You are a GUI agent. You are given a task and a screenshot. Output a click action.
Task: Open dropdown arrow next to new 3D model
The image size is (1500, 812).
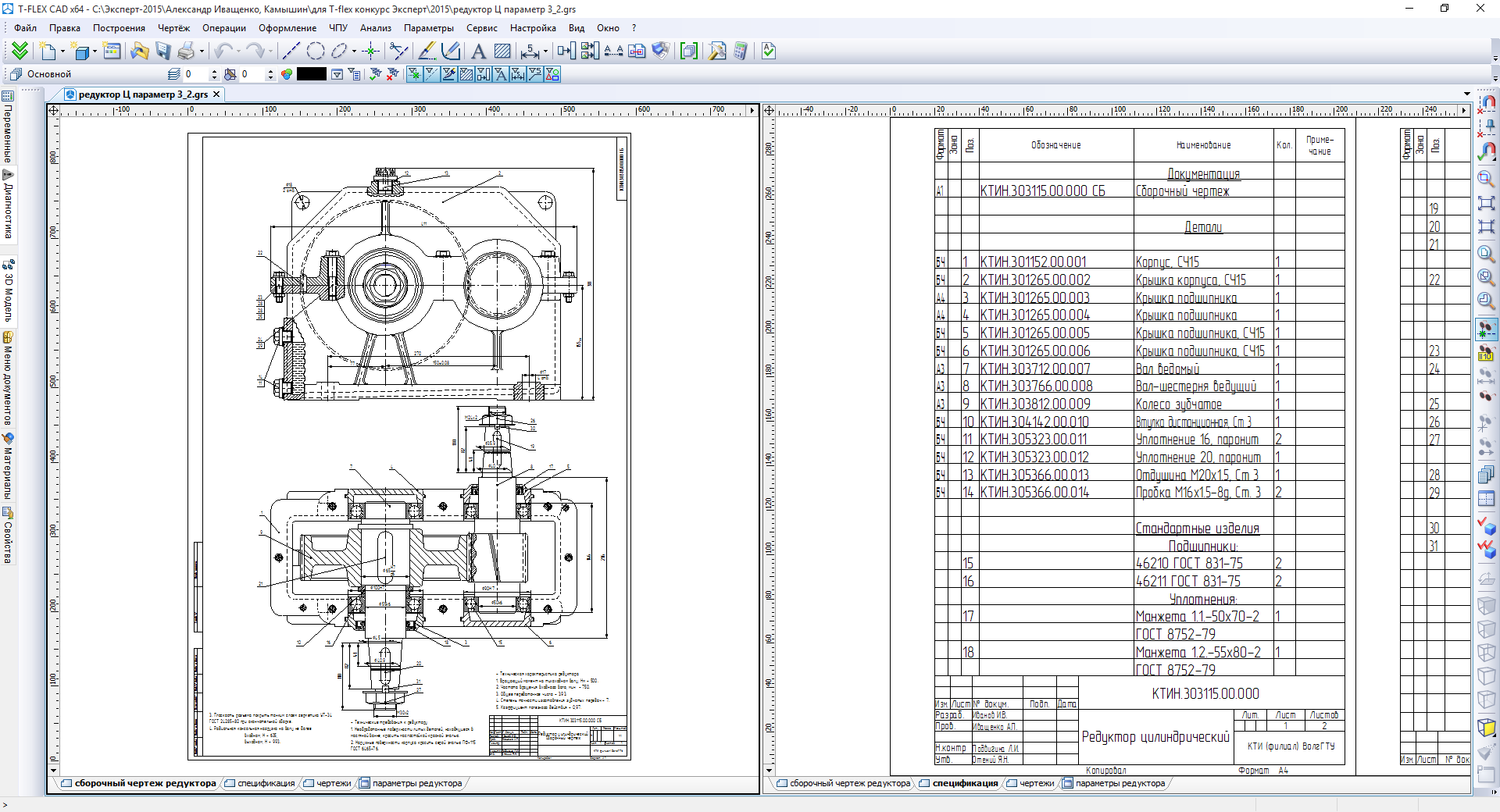(x=95, y=52)
